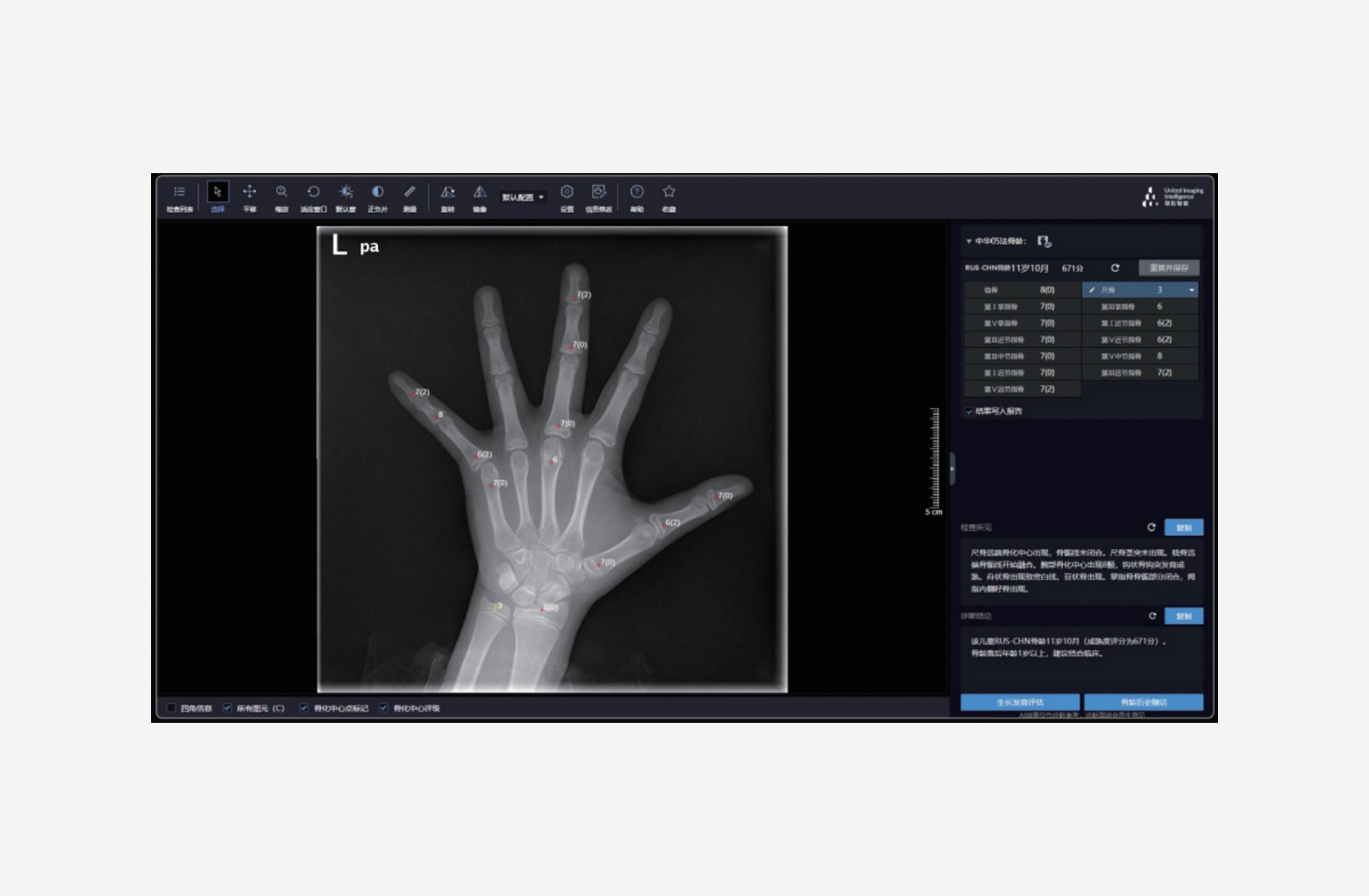This screenshot has height=896, width=1369.
Task: Uncheck 所有图元 (C) checkbox
Action: (x=227, y=708)
